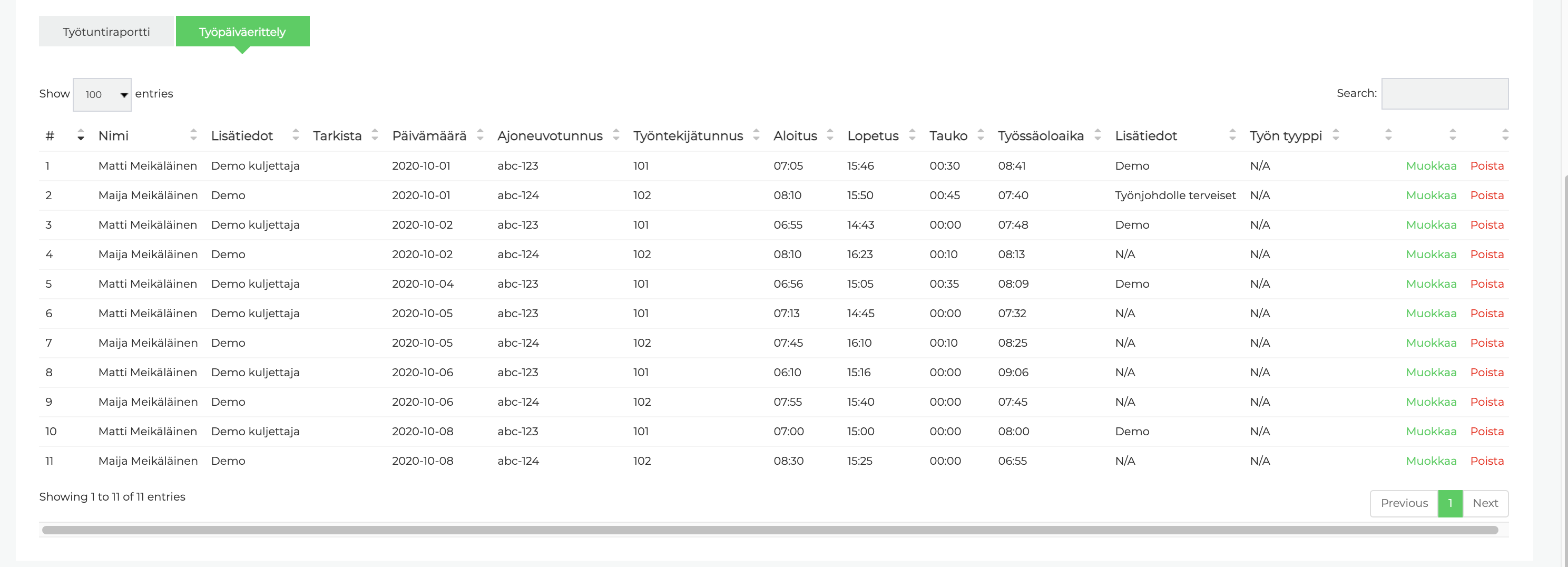Click end time 14:43 in row 3
Screen dimensions: 1568x567
[861, 224]
